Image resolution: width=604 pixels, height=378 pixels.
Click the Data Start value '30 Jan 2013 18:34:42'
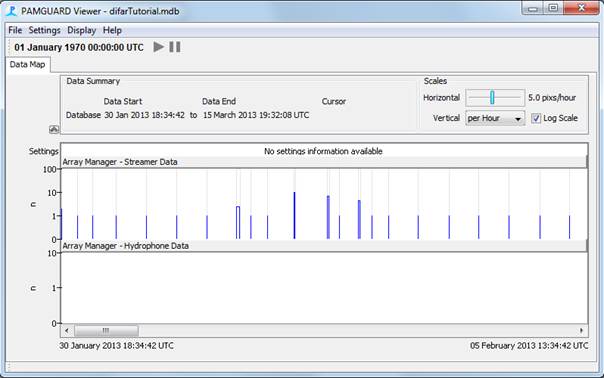pos(144,115)
